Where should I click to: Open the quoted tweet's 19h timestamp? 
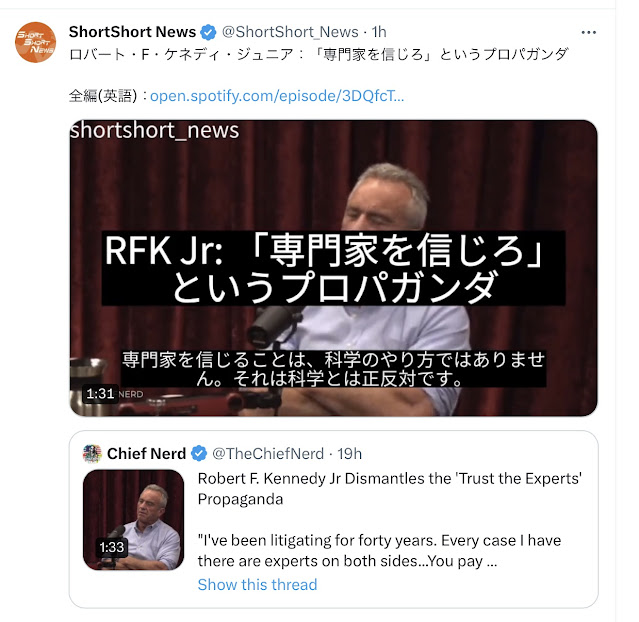coord(349,454)
